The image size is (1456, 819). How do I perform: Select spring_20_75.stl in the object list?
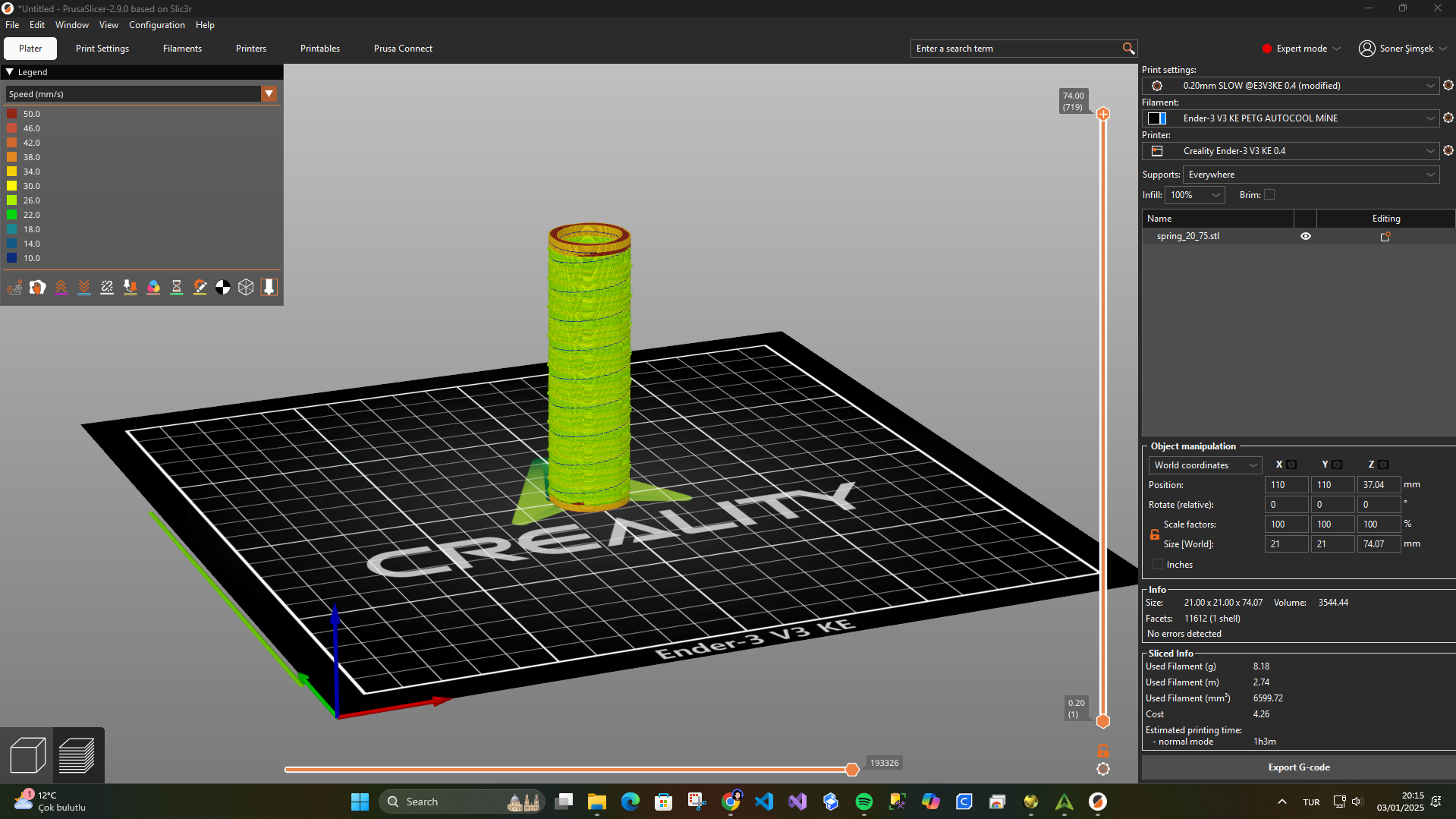(1187, 237)
